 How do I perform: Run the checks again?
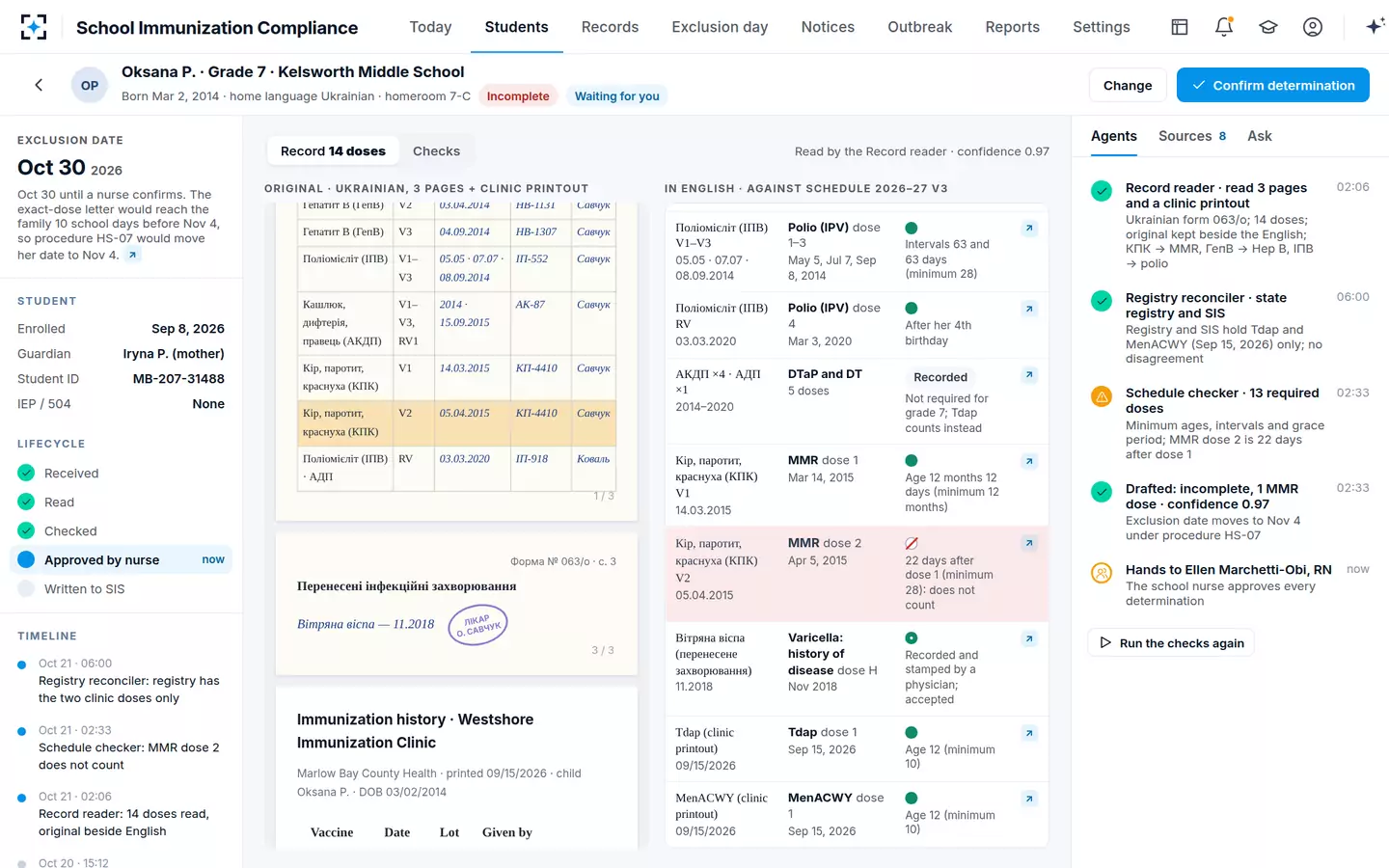click(x=1171, y=643)
